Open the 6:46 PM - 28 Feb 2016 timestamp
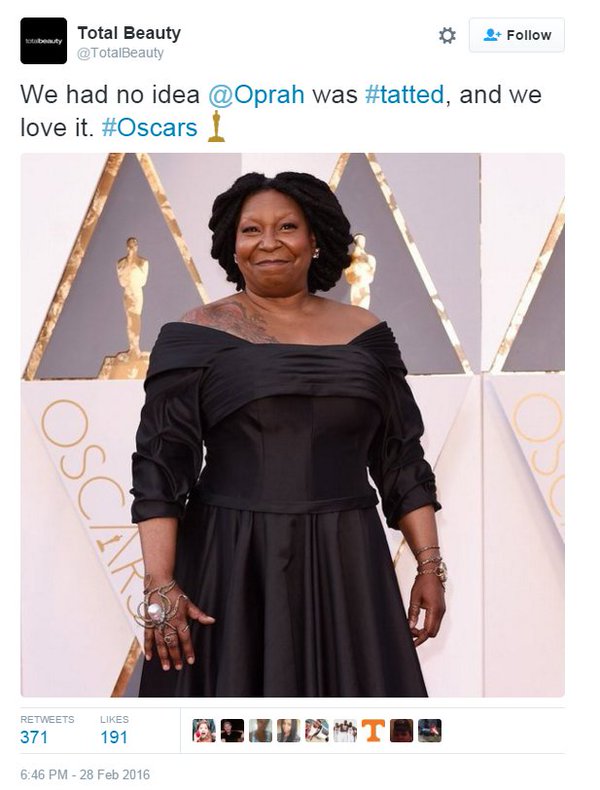 (x=85, y=774)
